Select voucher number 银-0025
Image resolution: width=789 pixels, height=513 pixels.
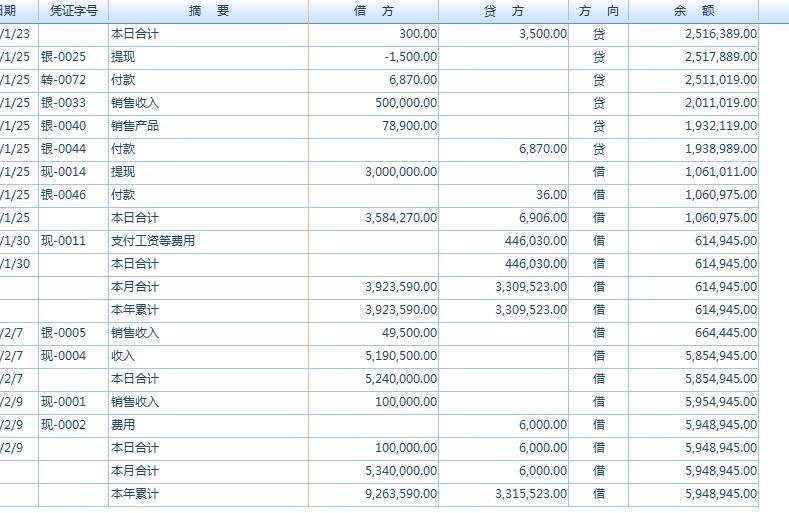point(63,57)
